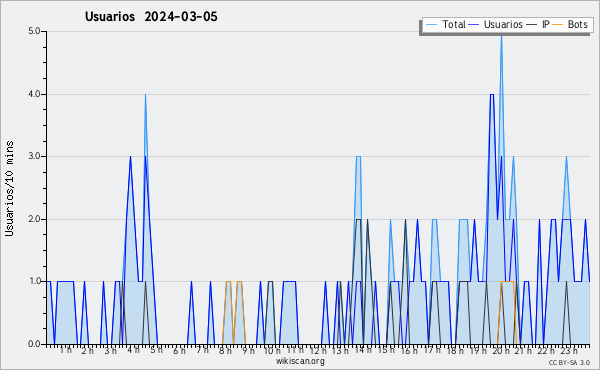
Task: Click the '8 h' x-axis label
Action: [225, 350]
